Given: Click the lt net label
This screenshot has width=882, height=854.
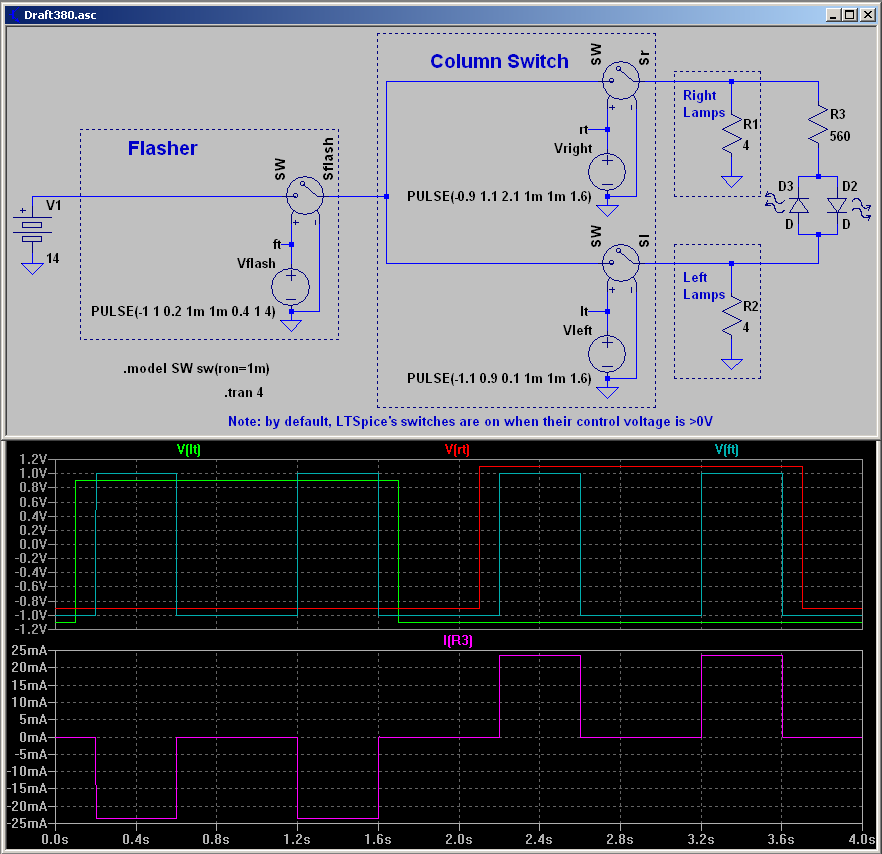Looking at the screenshot, I should tap(584, 311).
